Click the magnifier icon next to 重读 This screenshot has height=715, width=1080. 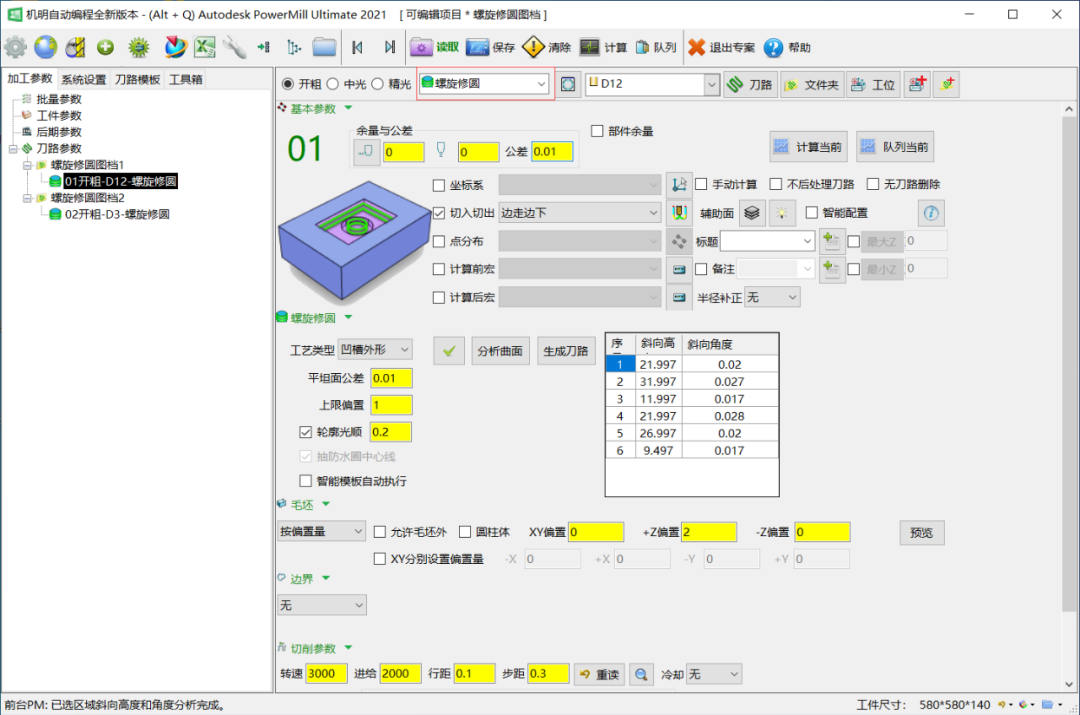point(640,674)
